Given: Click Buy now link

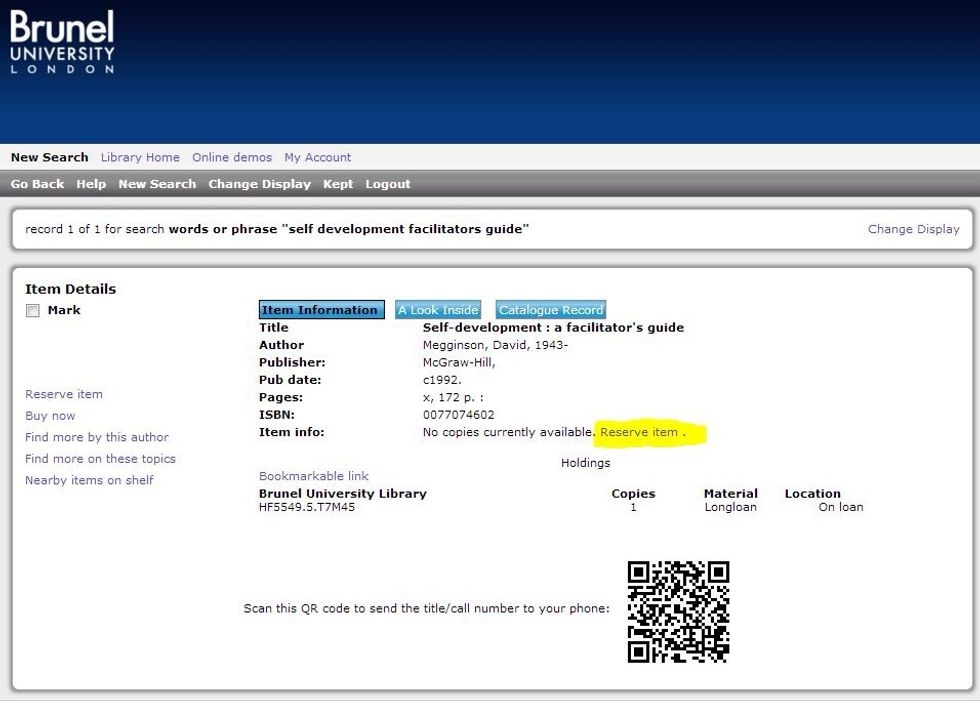Looking at the screenshot, I should click(50, 415).
